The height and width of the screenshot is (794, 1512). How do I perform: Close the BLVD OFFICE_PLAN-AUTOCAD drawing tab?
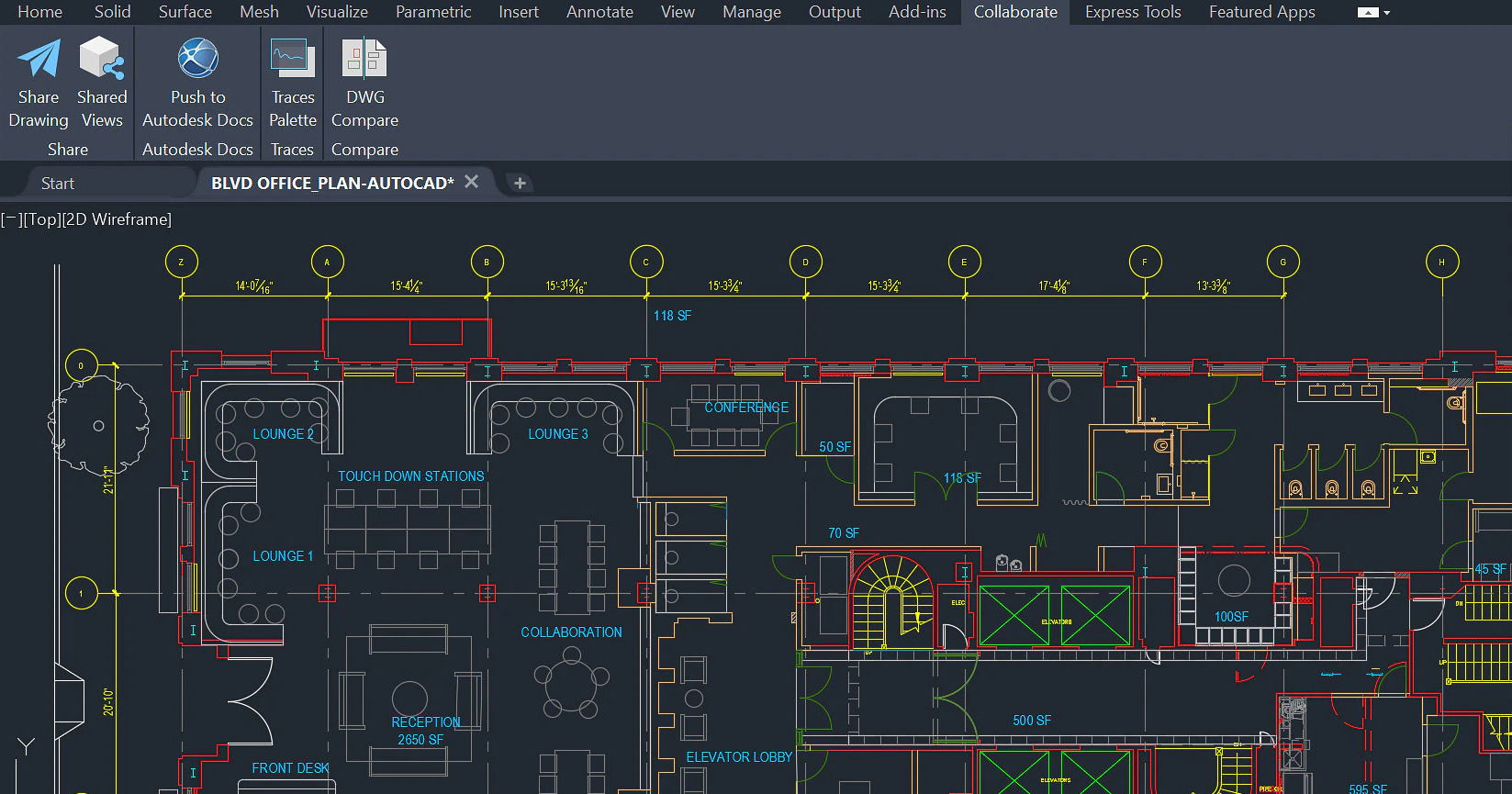472,182
